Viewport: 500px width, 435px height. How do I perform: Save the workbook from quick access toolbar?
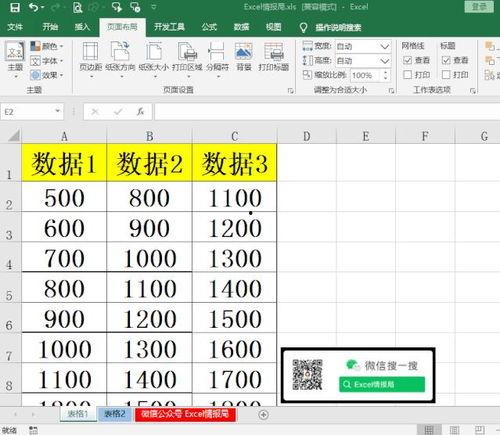15,7
